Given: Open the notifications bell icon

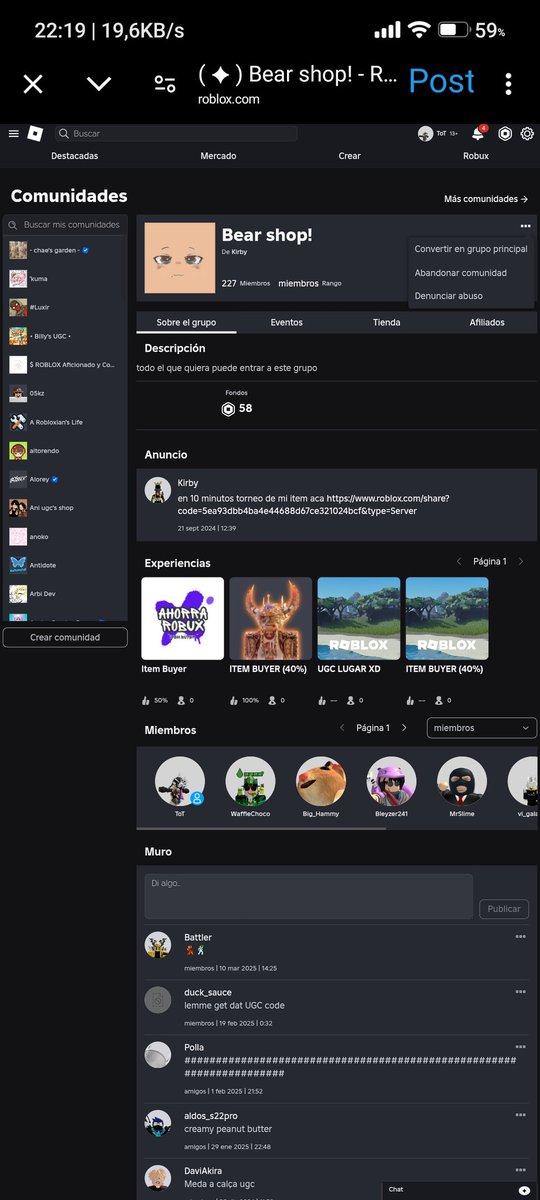Looking at the screenshot, I should tap(478, 133).
